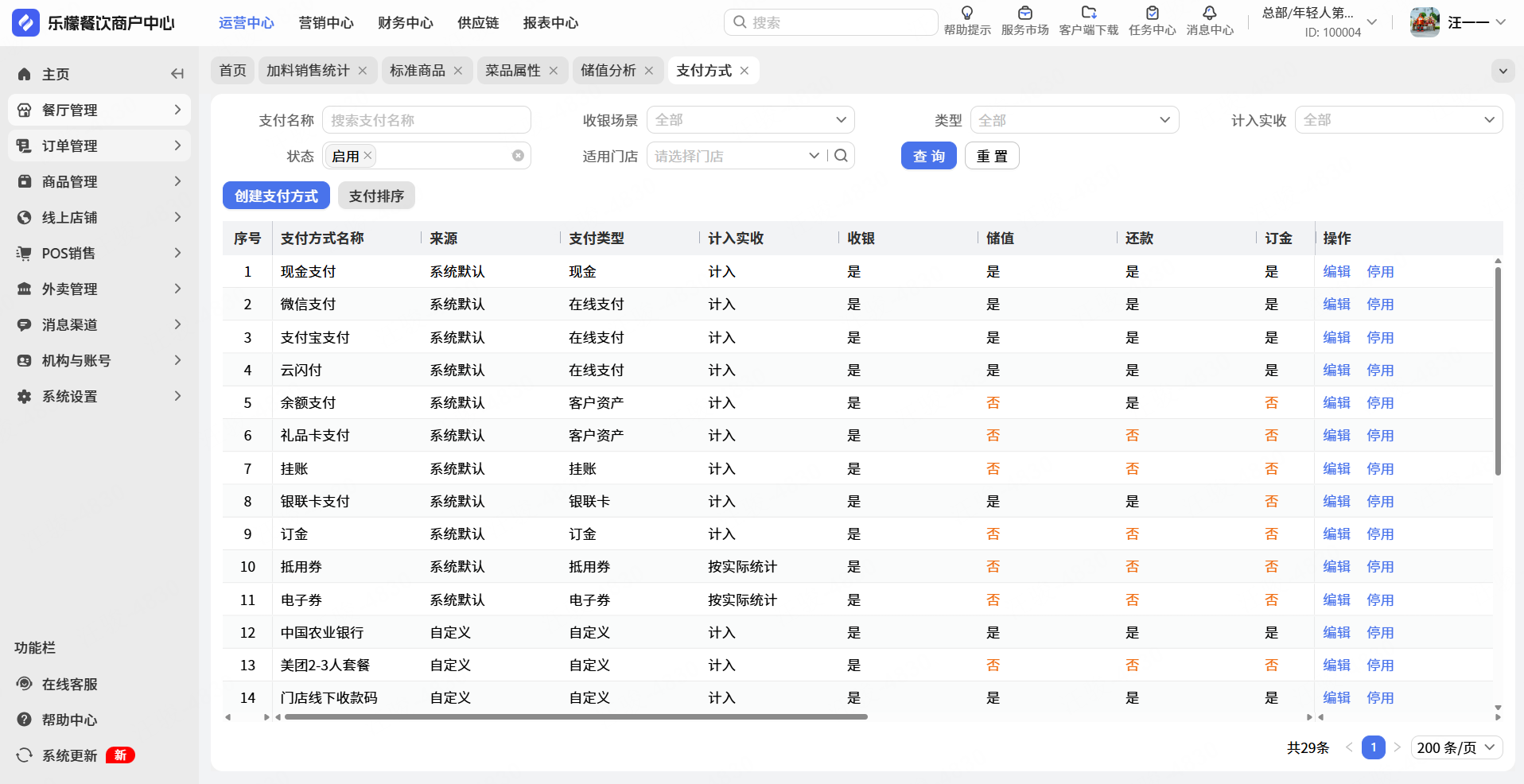1524x784 pixels.
Task: Open online customer service in sidebar
Action: (69, 684)
